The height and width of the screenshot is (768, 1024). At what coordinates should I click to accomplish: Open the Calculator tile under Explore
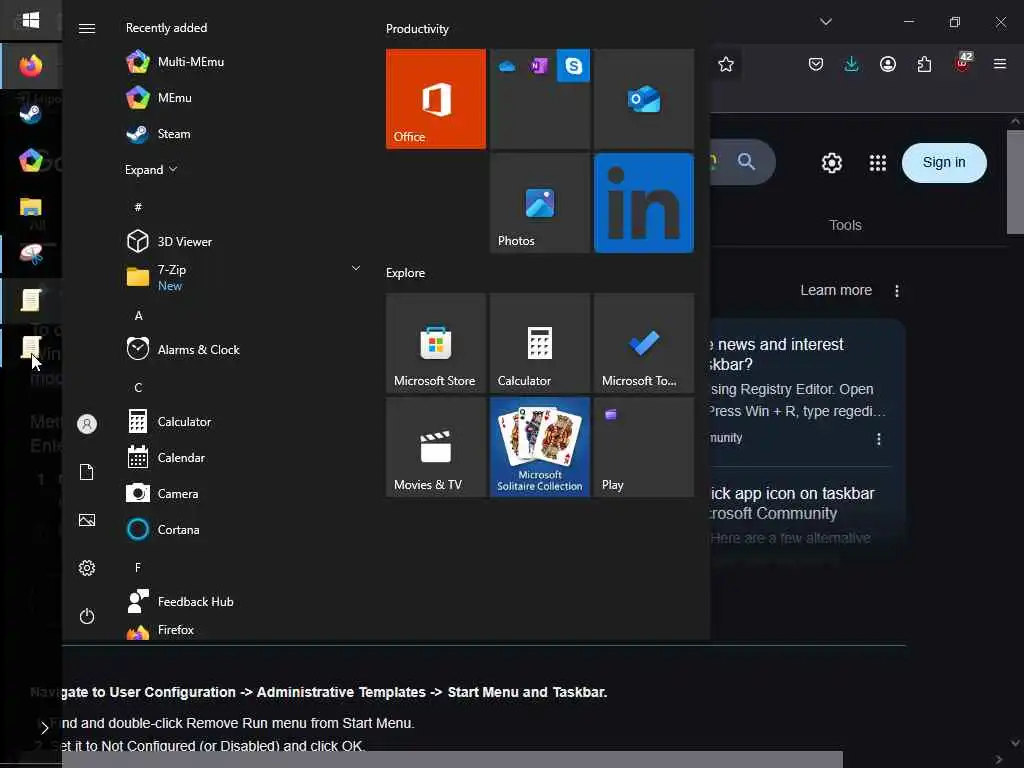[540, 343]
